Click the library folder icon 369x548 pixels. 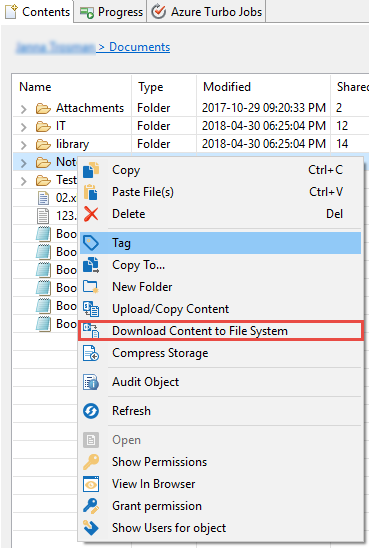pyautogui.click(x=43, y=144)
